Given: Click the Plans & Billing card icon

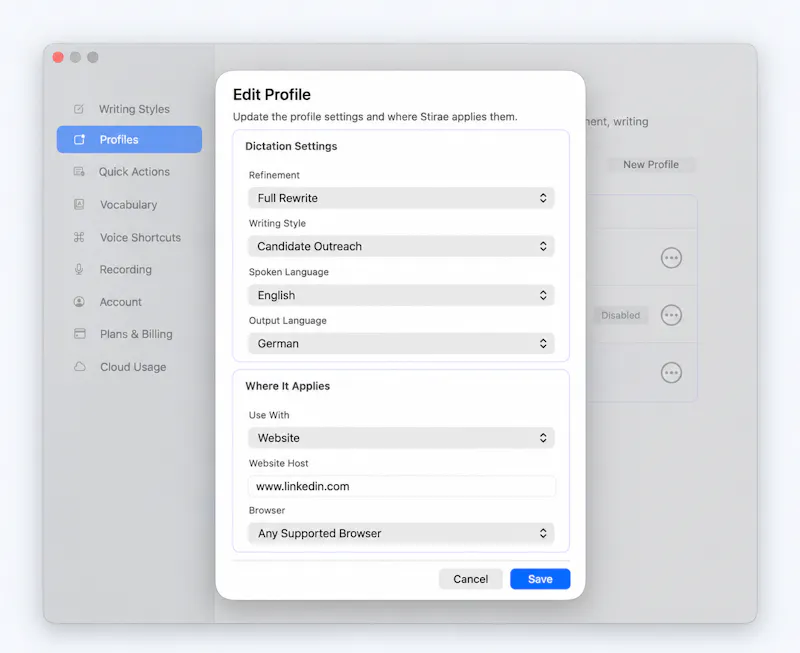Looking at the screenshot, I should tap(80, 334).
